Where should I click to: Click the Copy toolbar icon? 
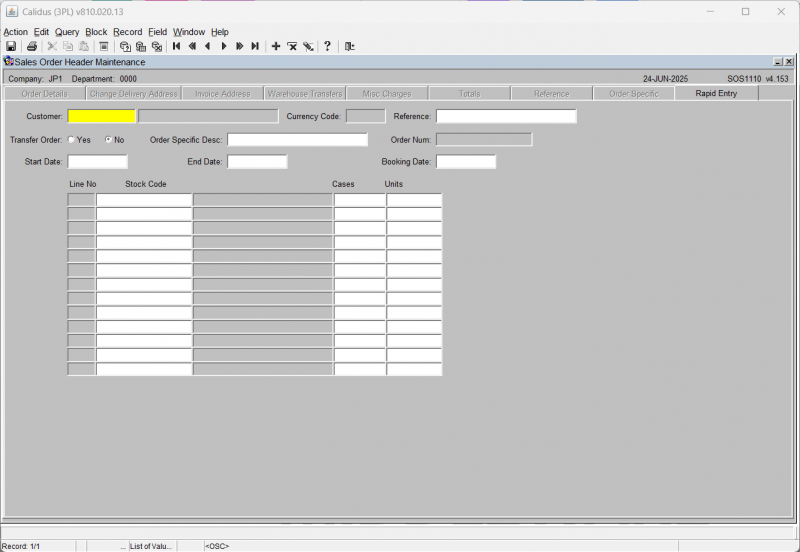[68, 46]
